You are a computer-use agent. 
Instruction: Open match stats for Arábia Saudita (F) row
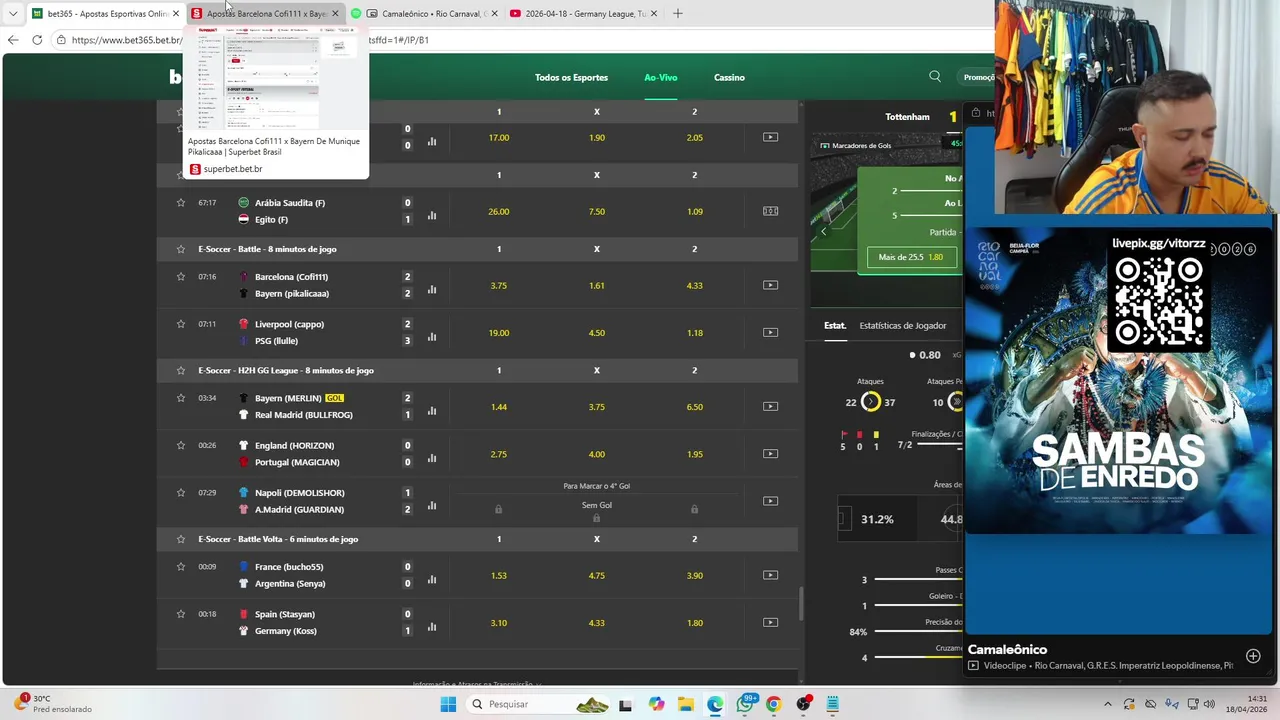[432, 215]
